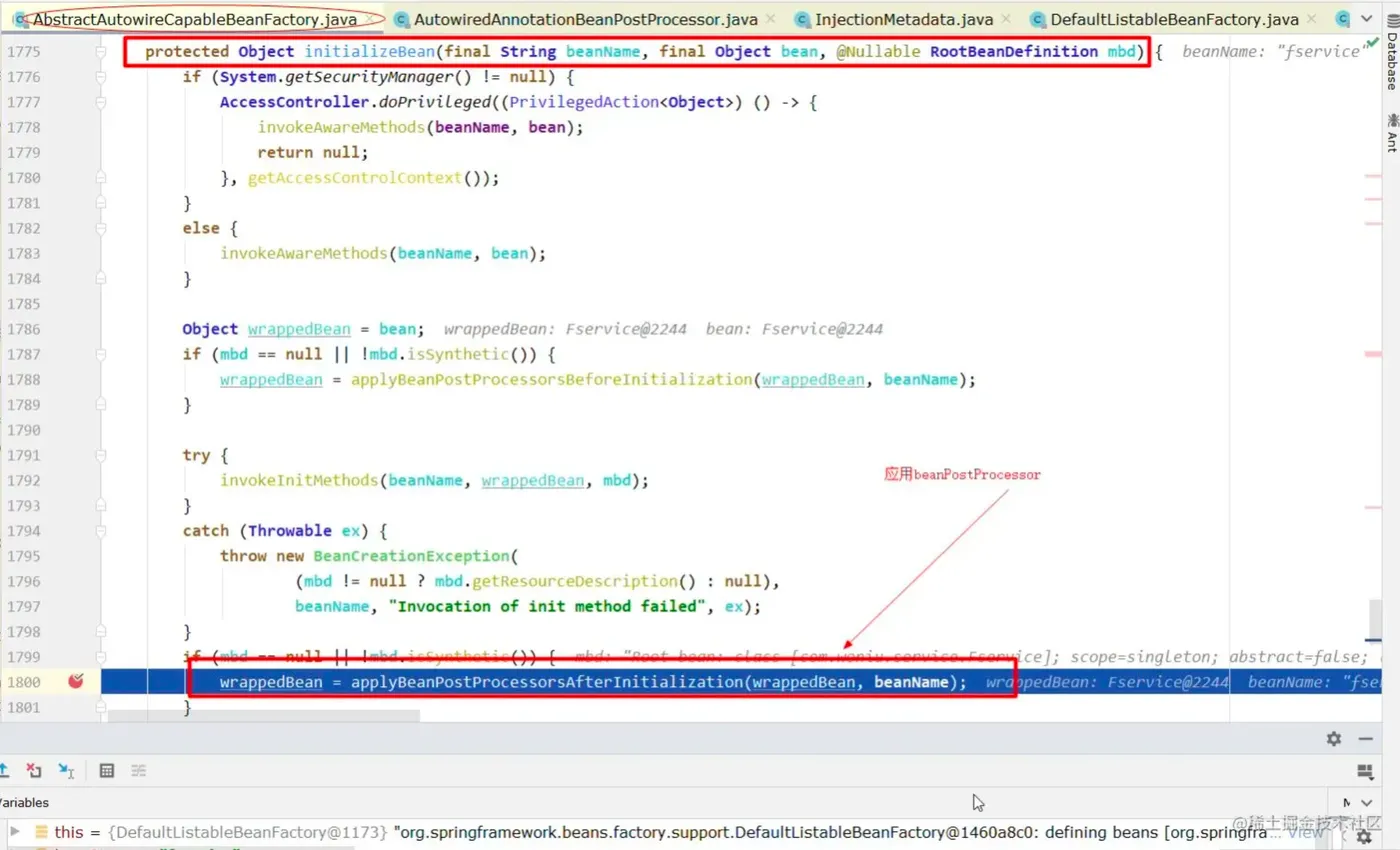The height and width of the screenshot is (850, 1400).
Task: Click applyBeanPostProcessorsBeforeInitialization method call
Action: (551, 380)
